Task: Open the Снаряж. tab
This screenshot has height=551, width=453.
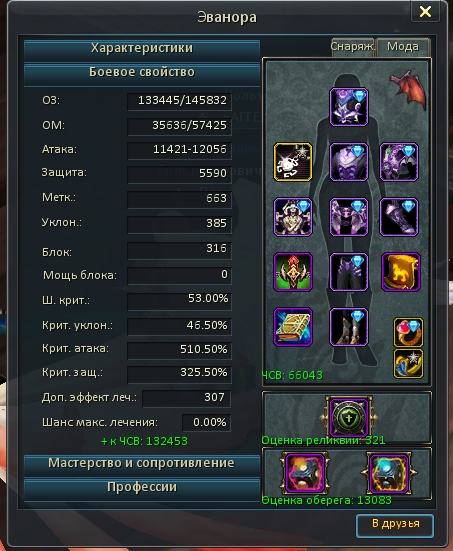Action: click(x=352, y=47)
